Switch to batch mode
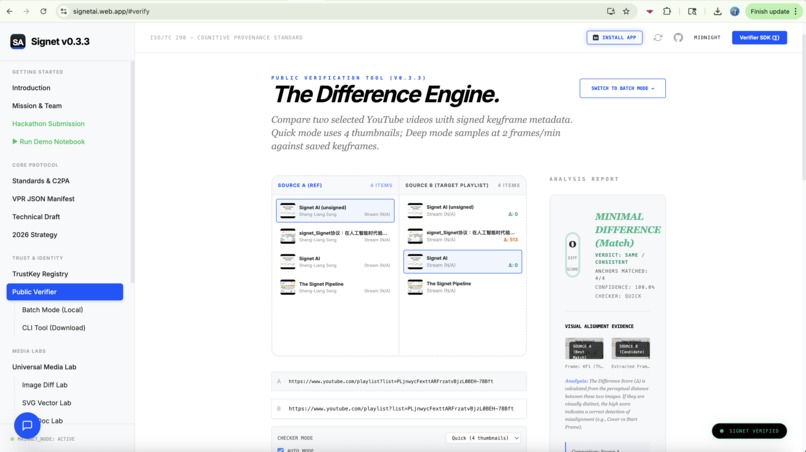The width and height of the screenshot is (806, 452). click(622, 88)
